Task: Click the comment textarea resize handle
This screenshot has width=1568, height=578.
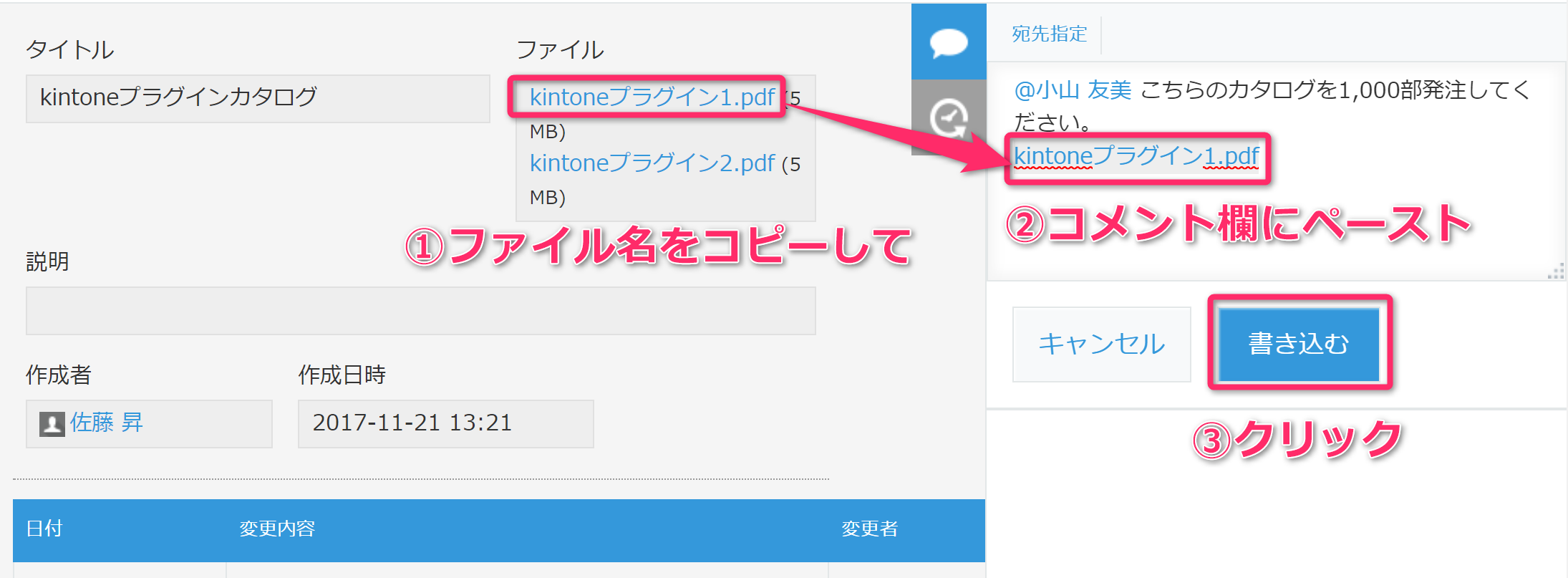Action: [x=1556, y=271]
